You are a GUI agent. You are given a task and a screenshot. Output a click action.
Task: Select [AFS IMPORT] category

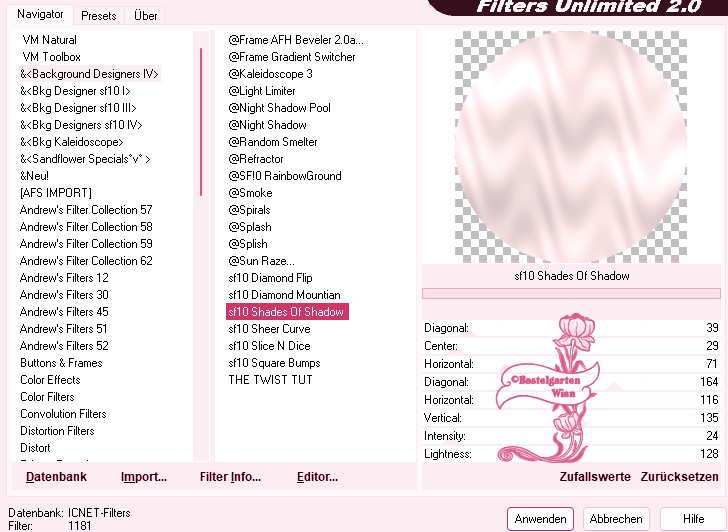coord(56,193)
